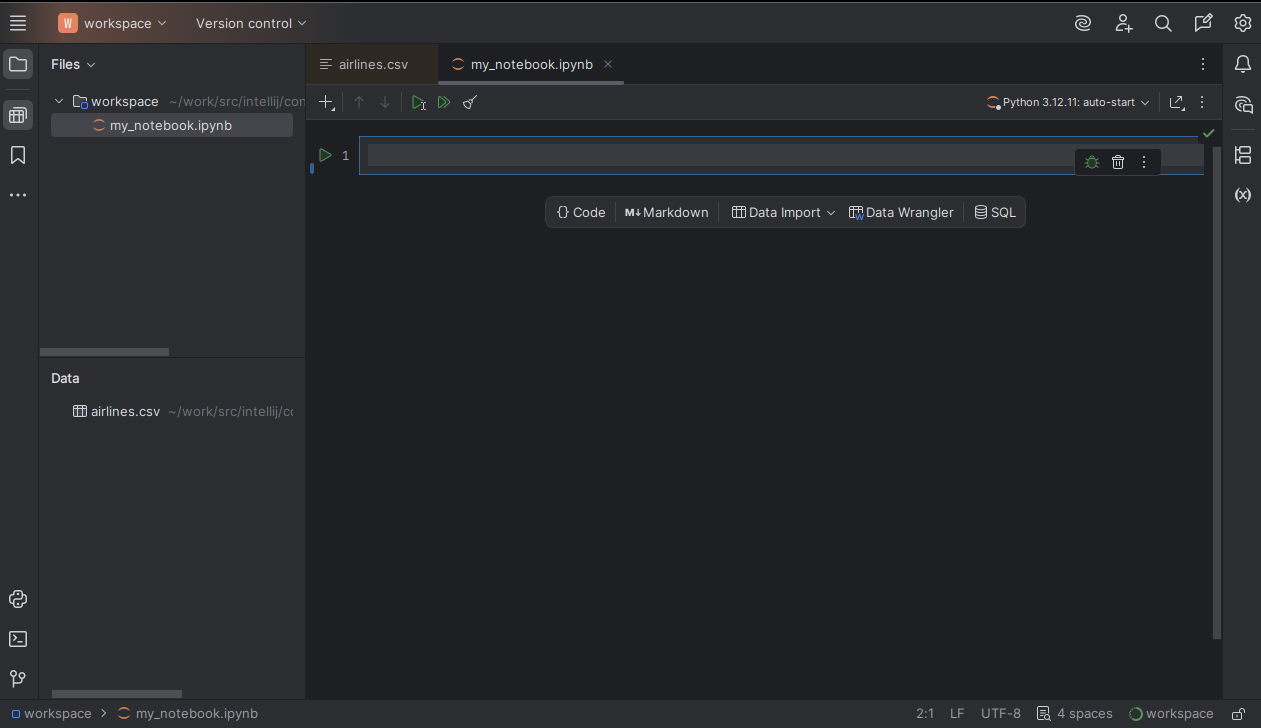Show the Variables panel in right sidebar
1261x728 pixels.
click(1243, 195)
